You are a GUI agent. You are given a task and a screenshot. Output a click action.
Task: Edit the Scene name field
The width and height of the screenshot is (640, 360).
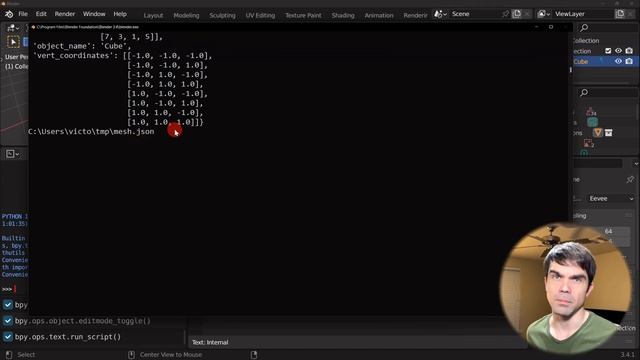click(x=476, y=14)
